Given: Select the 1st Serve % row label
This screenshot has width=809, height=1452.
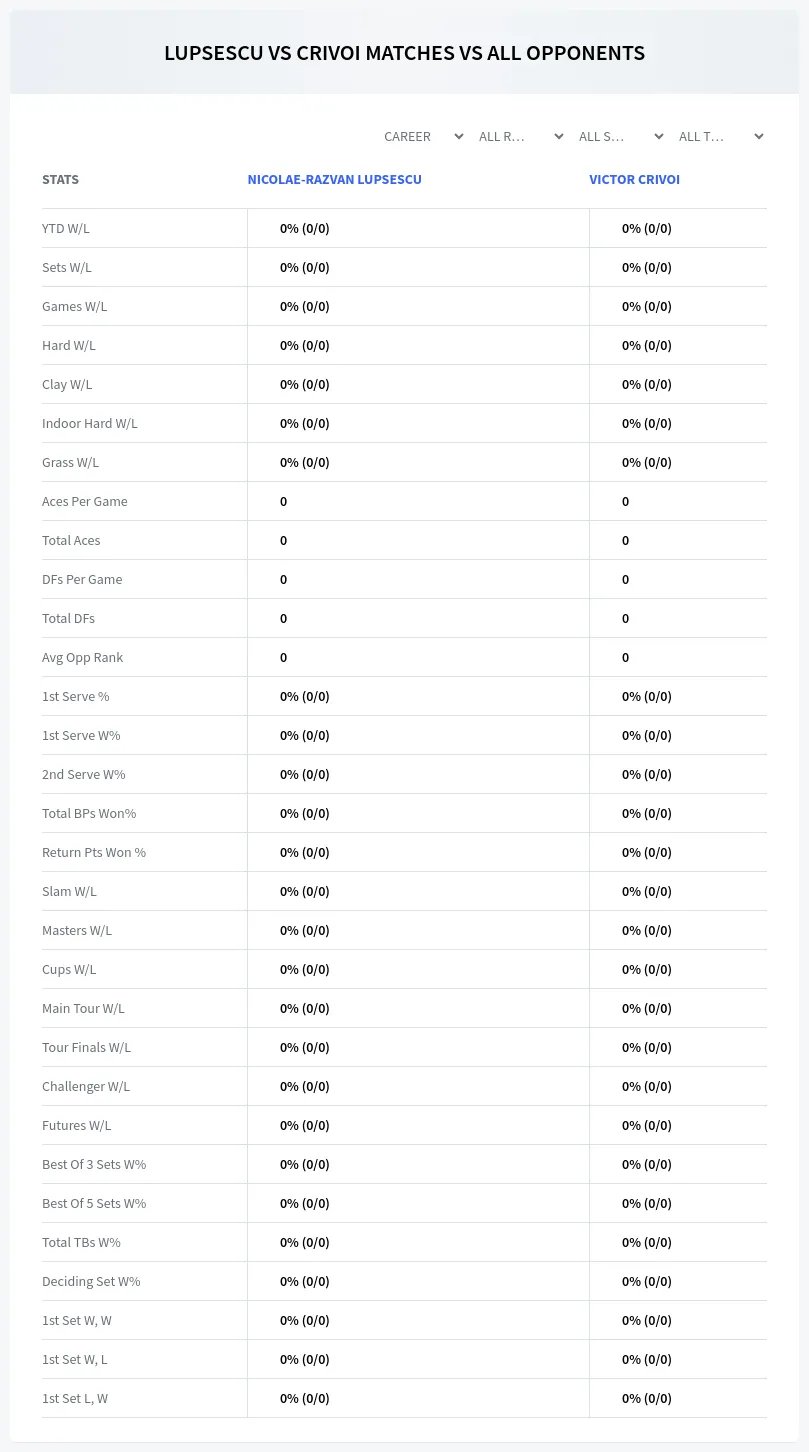Looking at the screenshot, I should coord(76,696).
